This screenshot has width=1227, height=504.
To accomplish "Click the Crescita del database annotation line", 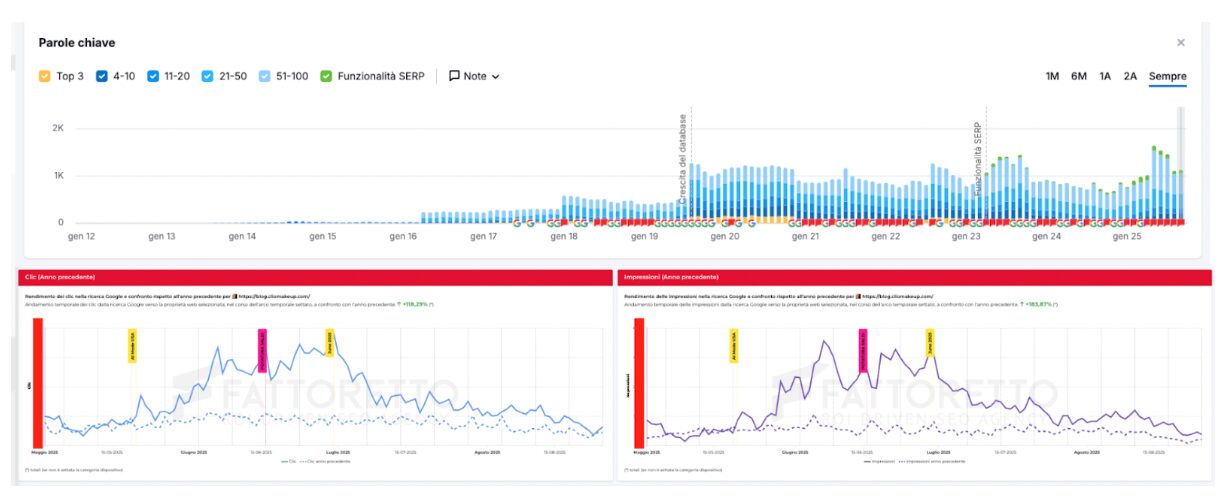I will pos(688,160).
